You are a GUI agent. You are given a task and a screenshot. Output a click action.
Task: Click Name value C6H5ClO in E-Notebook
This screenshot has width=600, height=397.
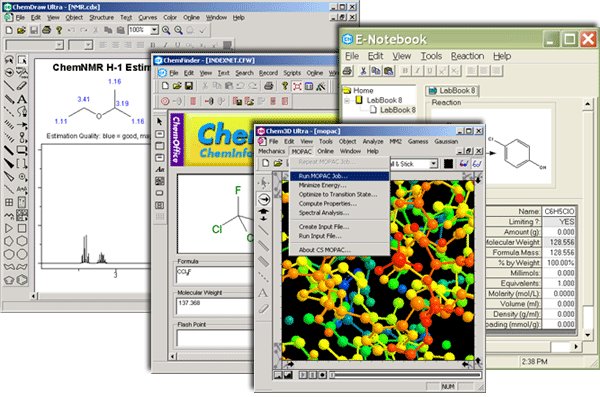pos(559,211)
